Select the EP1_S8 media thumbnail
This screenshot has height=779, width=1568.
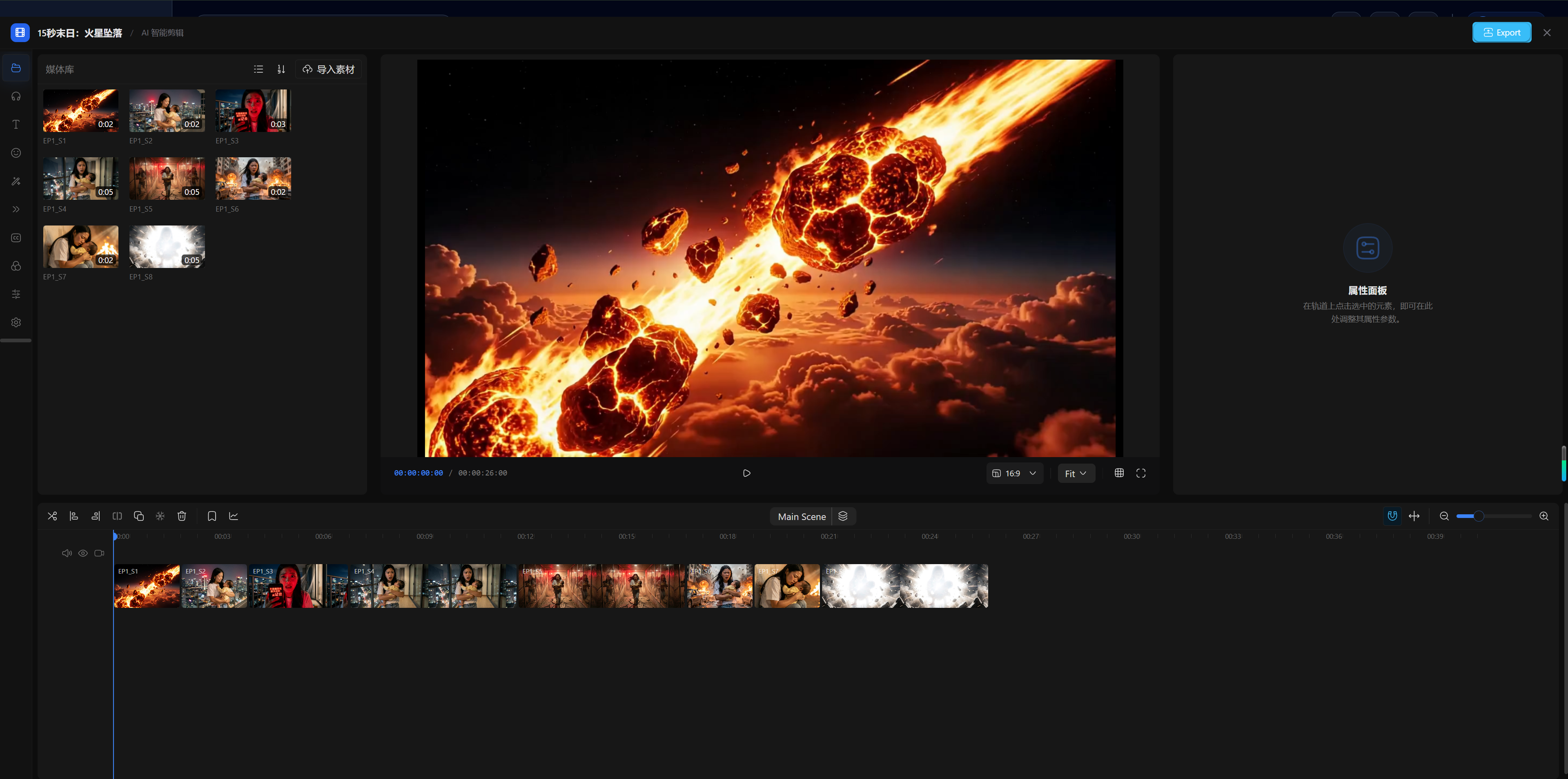[x=167, y=247]
